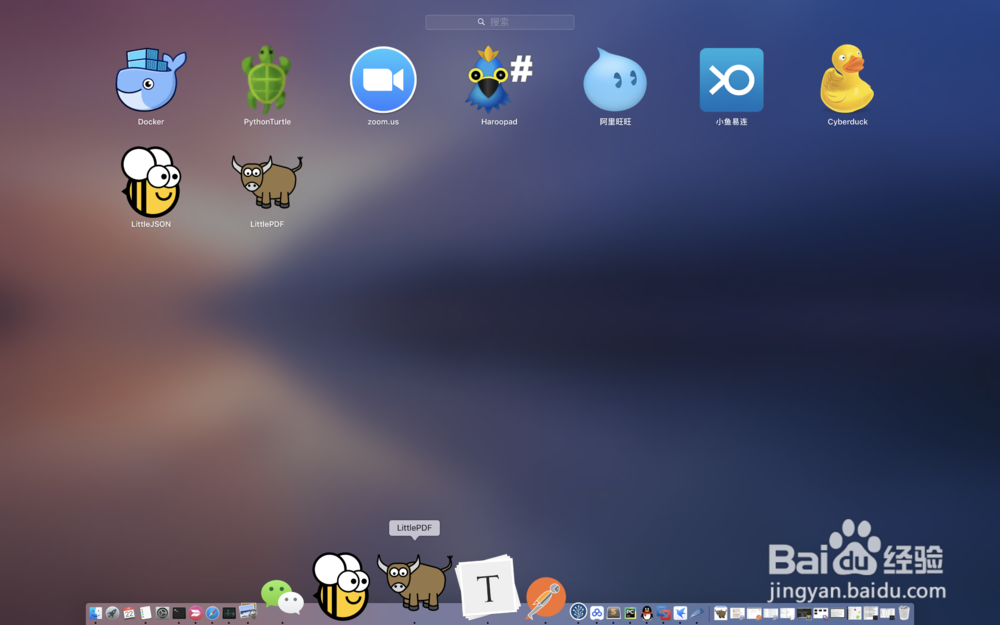Open Terminal from the Dock
Screen dimensions: 1000x625
coord(179,613)
